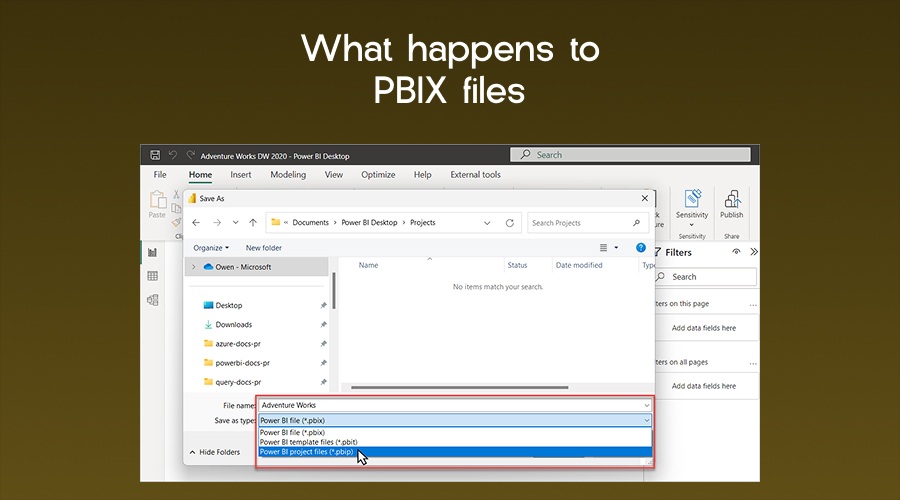900x500 pixels.
Task: Open the Organize dropdown
Action: coord(211,248)
